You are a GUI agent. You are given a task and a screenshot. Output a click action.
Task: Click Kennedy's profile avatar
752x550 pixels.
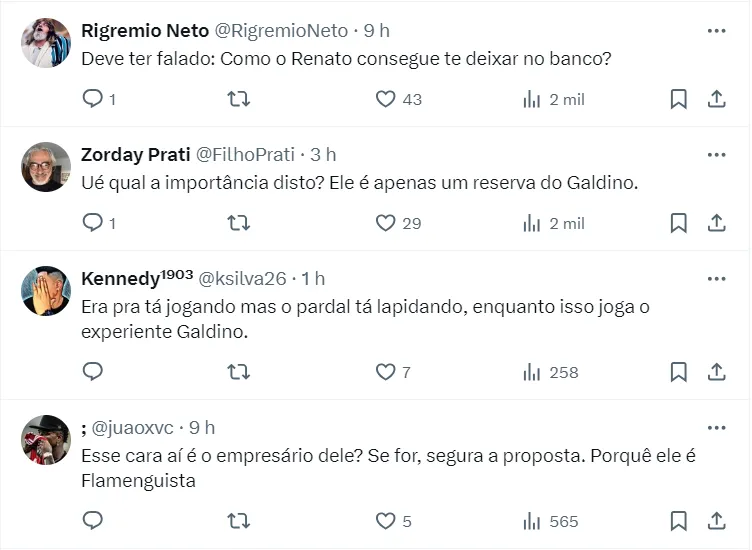tap(46, 291)
